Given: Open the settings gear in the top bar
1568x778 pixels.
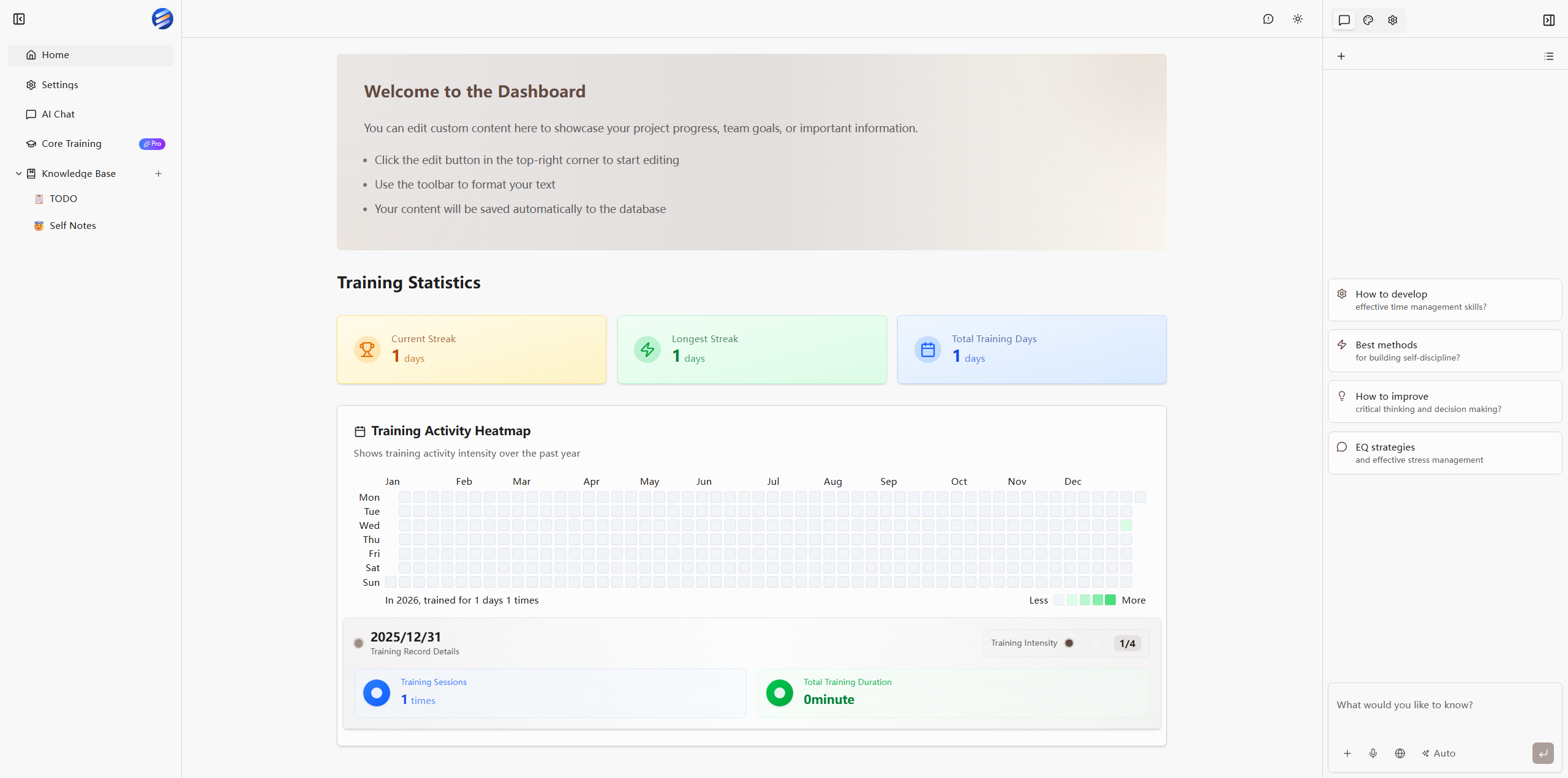Looking at the screenshot, I should [1392, 20].
